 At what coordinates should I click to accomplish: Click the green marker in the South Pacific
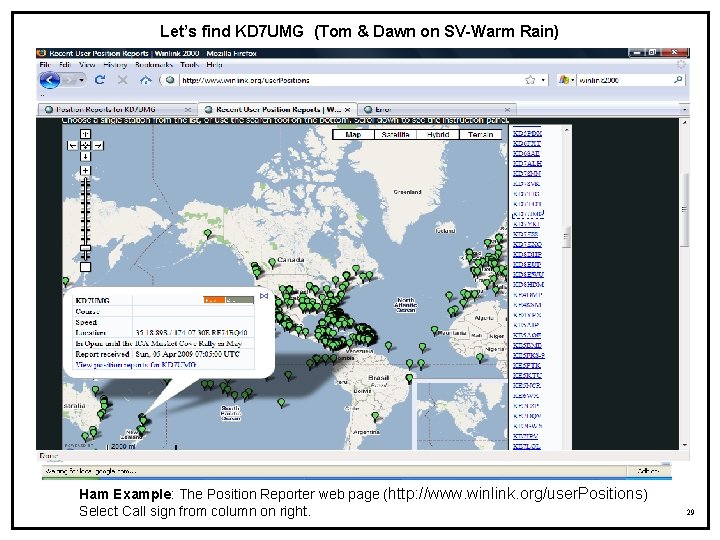point(281,403)
